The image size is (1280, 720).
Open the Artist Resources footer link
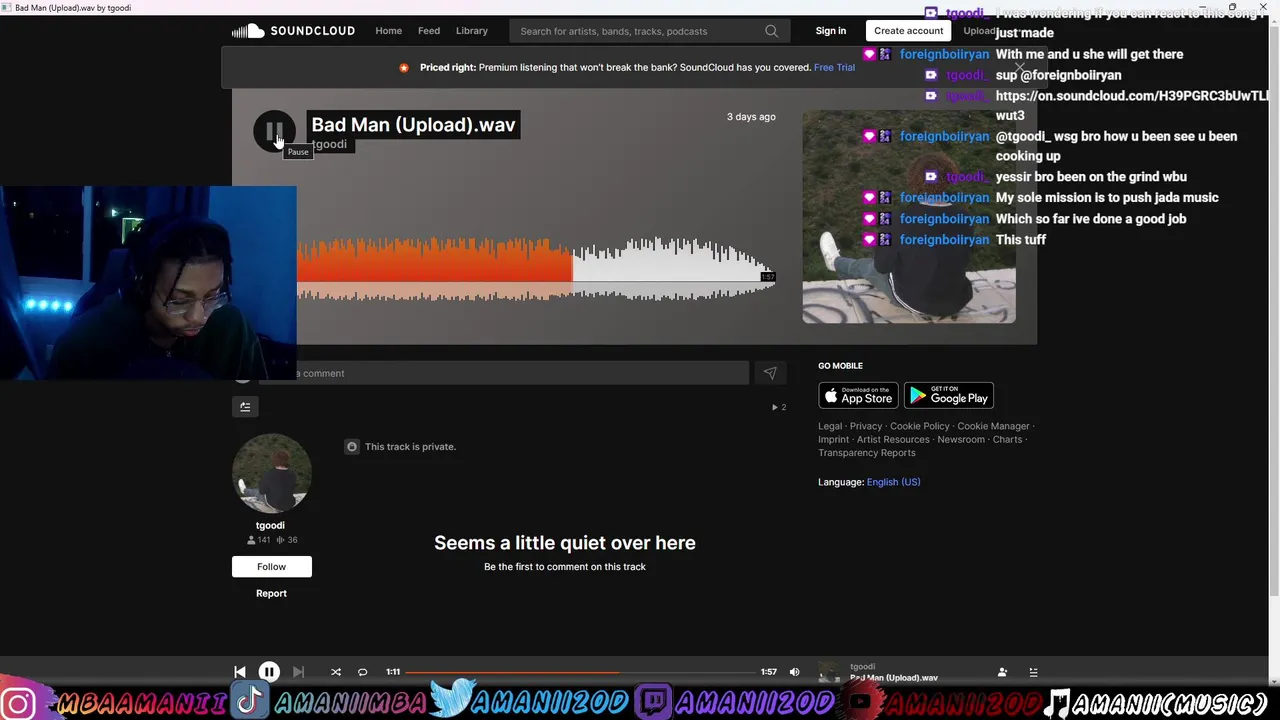[x=893, y=440]
